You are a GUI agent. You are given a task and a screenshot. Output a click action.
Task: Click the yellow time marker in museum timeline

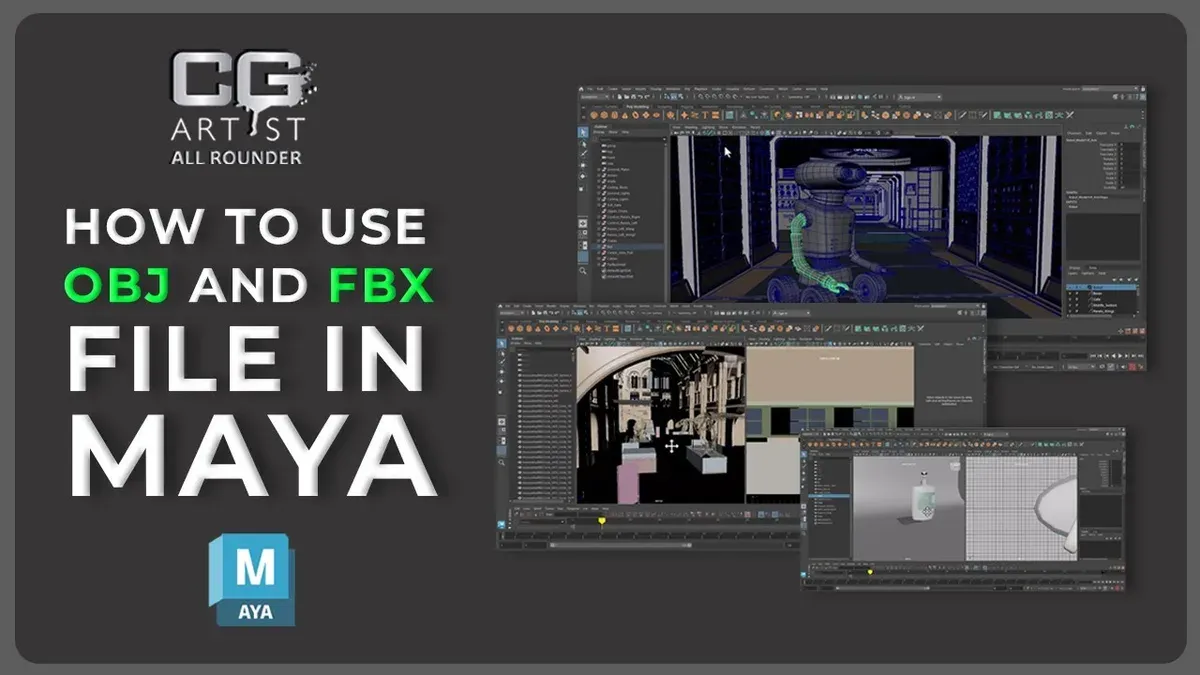click(x=602, y=521)
